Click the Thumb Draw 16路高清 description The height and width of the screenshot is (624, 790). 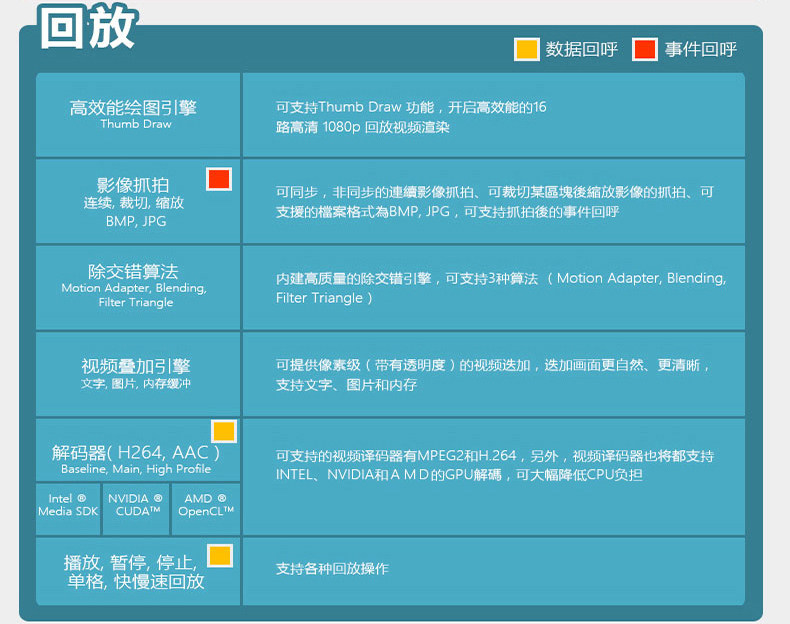[x=411, y=117]
